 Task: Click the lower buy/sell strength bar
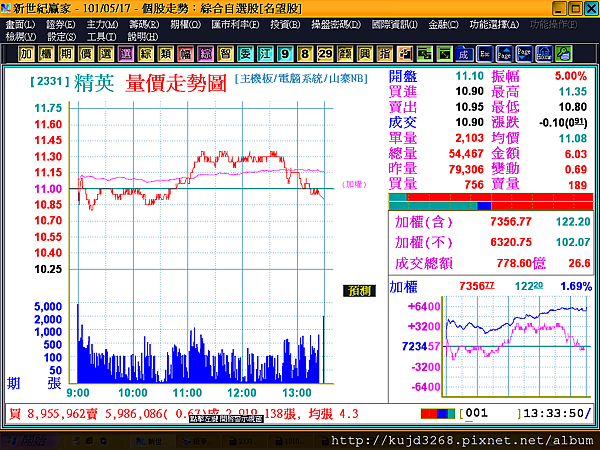pos(491,206)
